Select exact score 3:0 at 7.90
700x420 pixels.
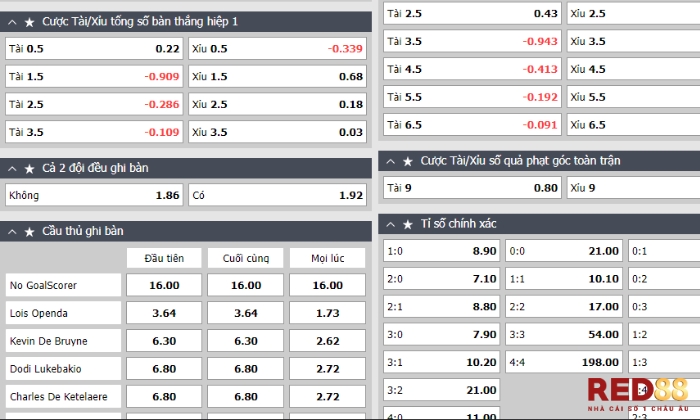pyautogui.click(x=442, y=334)
